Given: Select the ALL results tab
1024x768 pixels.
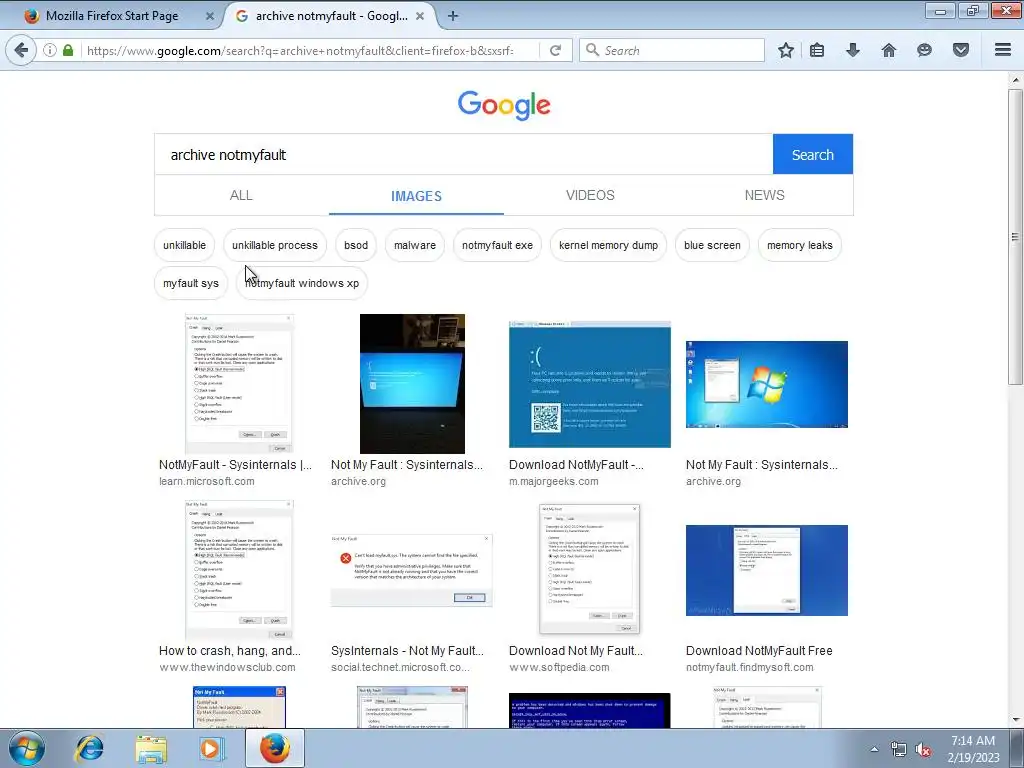Looking at the screenshot, I should pos(241,195).
